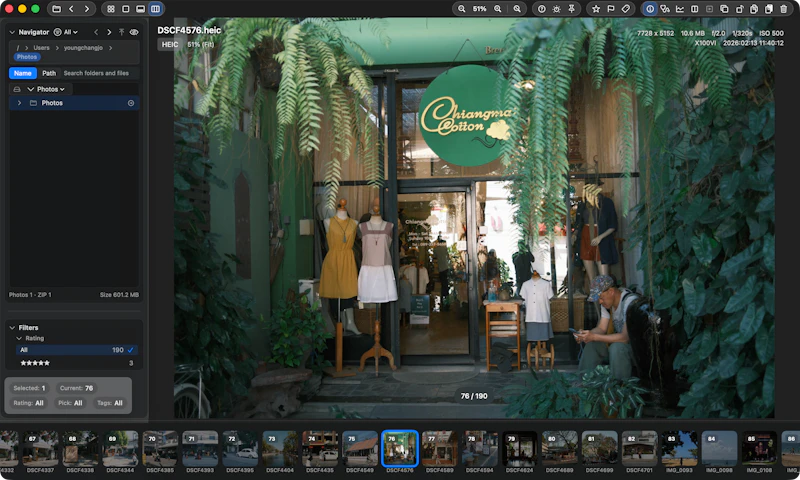This screenshot has width=800, height=480.
Task: Go back with the toolbar left arrow
Action: point(71,9)
